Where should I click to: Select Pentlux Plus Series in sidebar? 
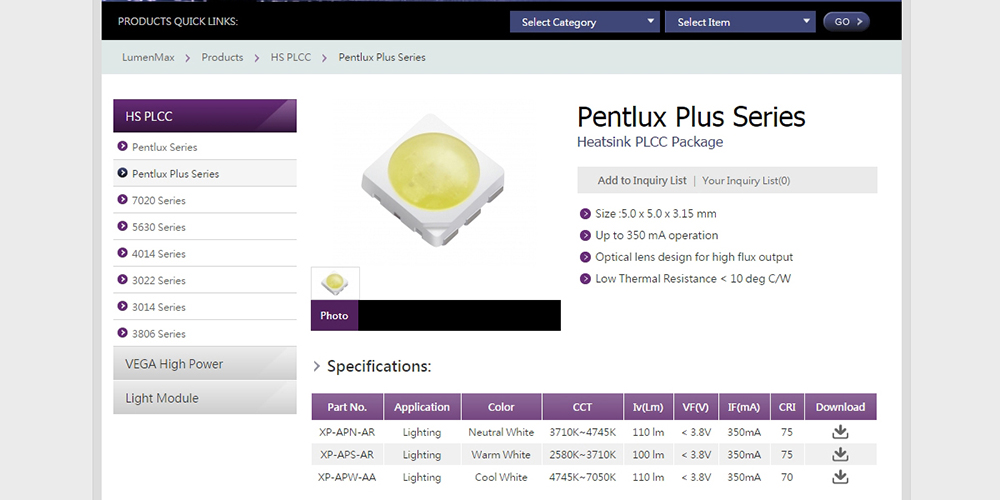(205, 173)
